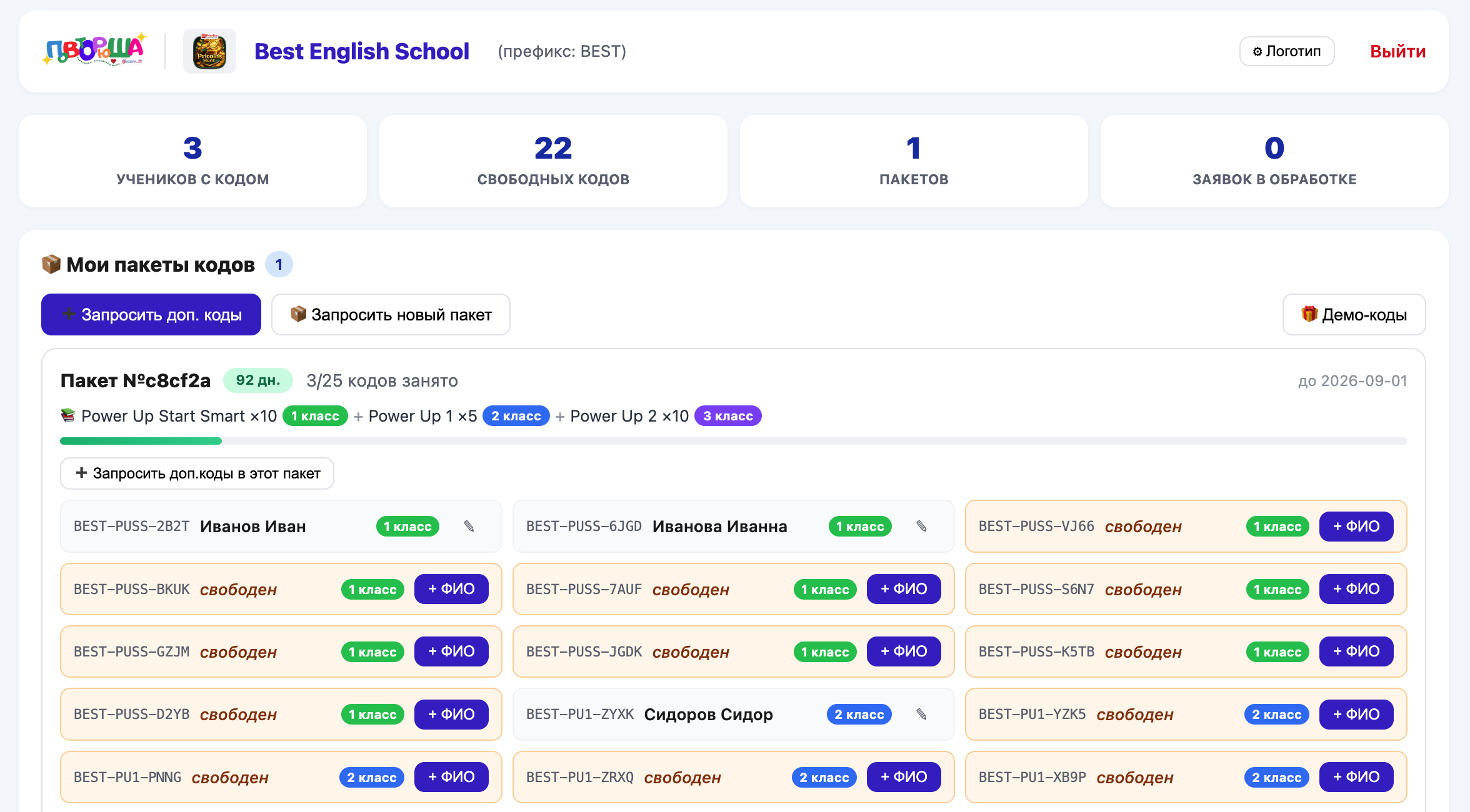Viewport: 1470px width, 812px height.
Task: Click the colorful Pvtoryusha logo
Action: [94, 50]
